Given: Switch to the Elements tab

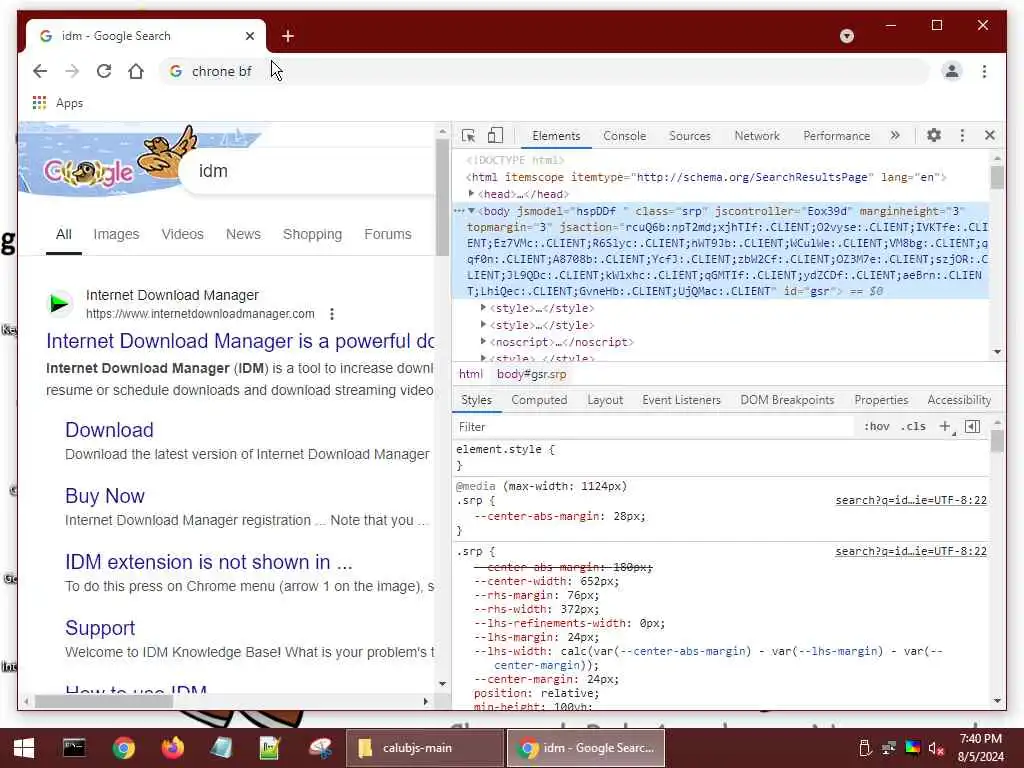Looking at the screenshot, I should [x=556, y=136].
